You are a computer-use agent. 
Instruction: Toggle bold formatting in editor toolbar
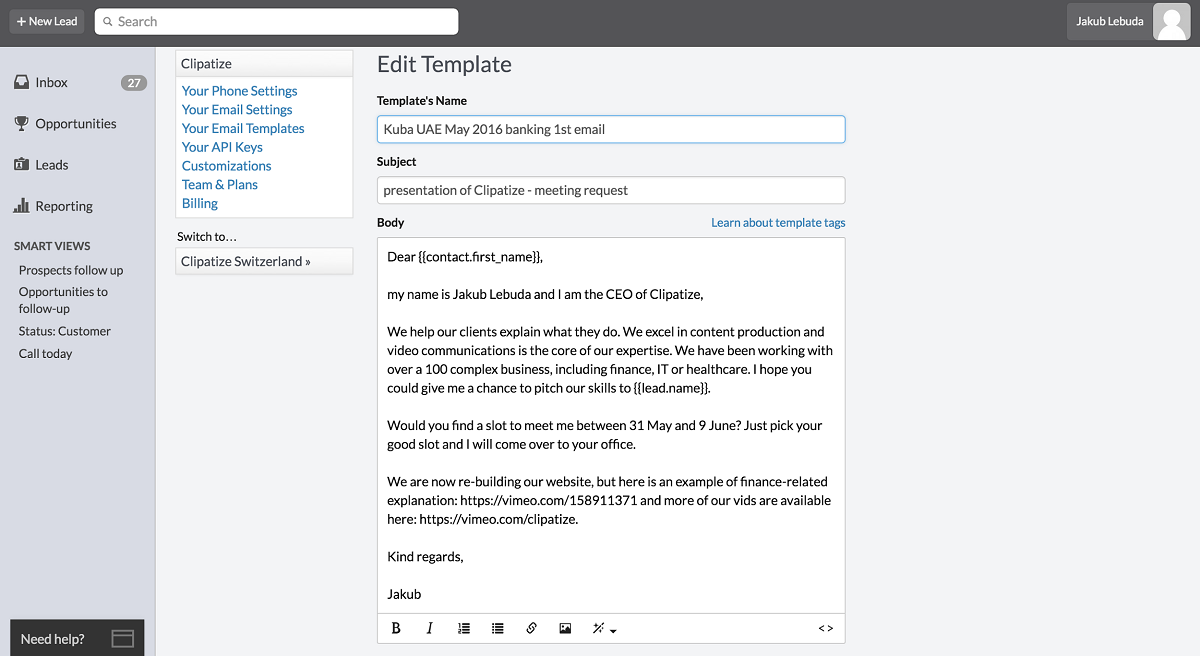tap(396, 628)
